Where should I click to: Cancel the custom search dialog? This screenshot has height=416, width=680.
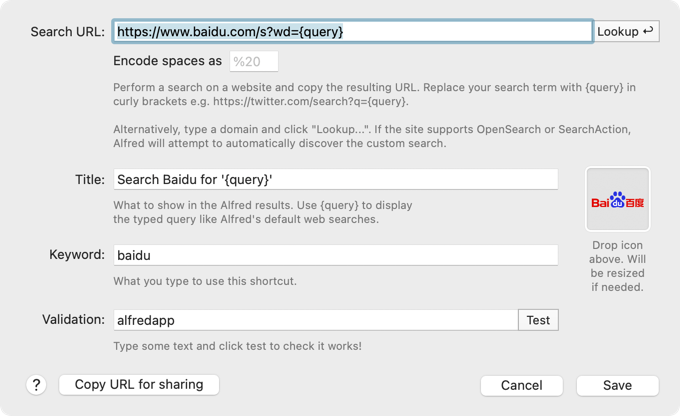coord(521,385)
